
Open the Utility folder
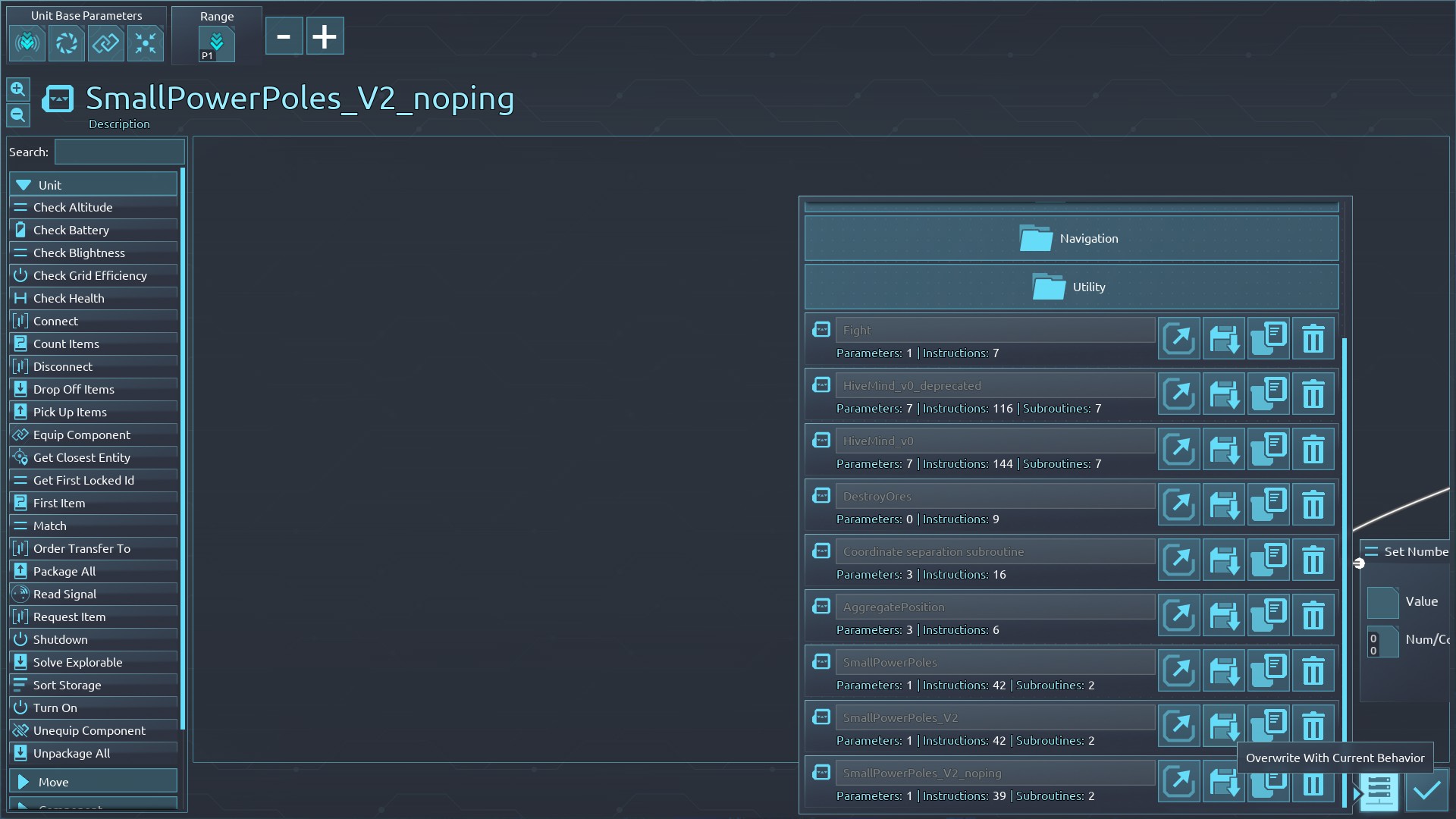(x=1071, y=287)
